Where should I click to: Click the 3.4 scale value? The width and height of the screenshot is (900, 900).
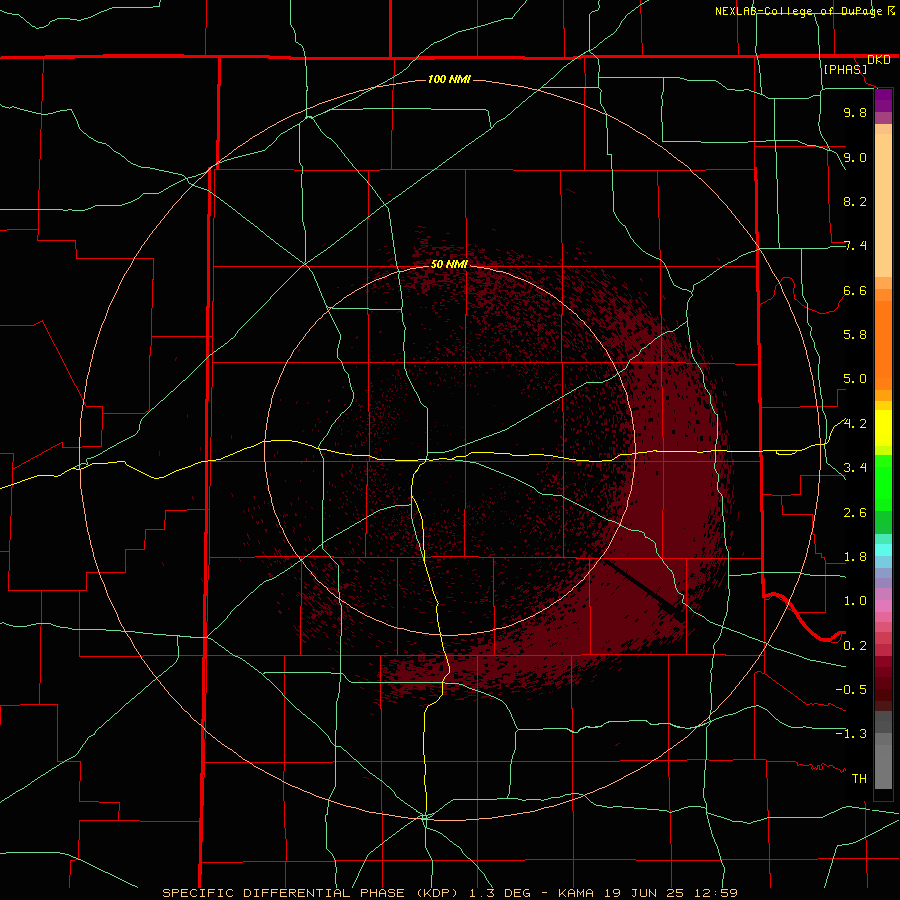tap(855, 468)
